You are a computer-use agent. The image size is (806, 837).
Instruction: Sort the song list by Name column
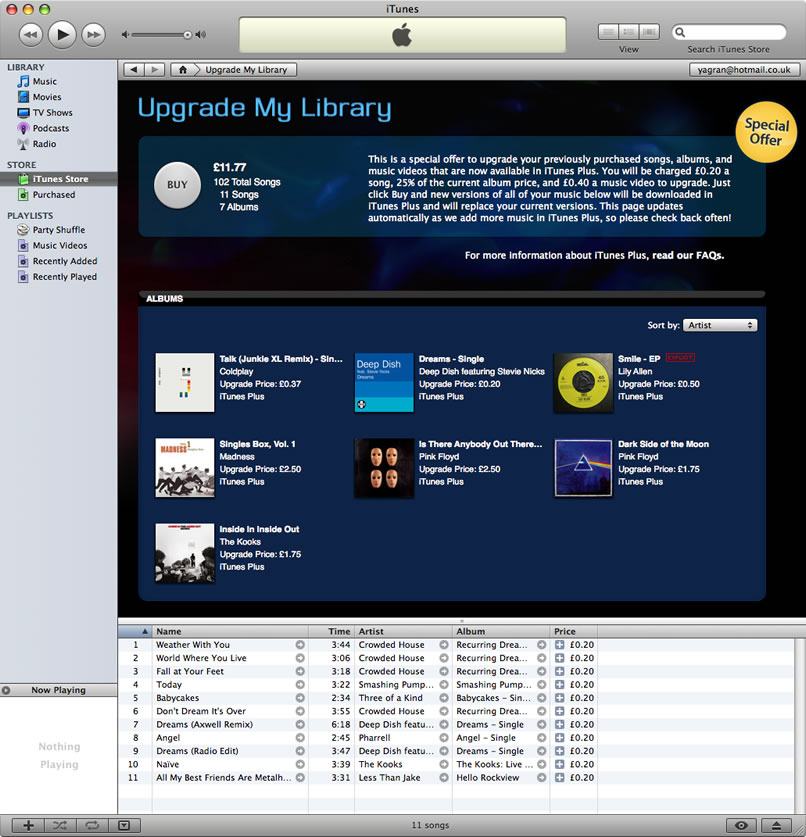[230, 631]
